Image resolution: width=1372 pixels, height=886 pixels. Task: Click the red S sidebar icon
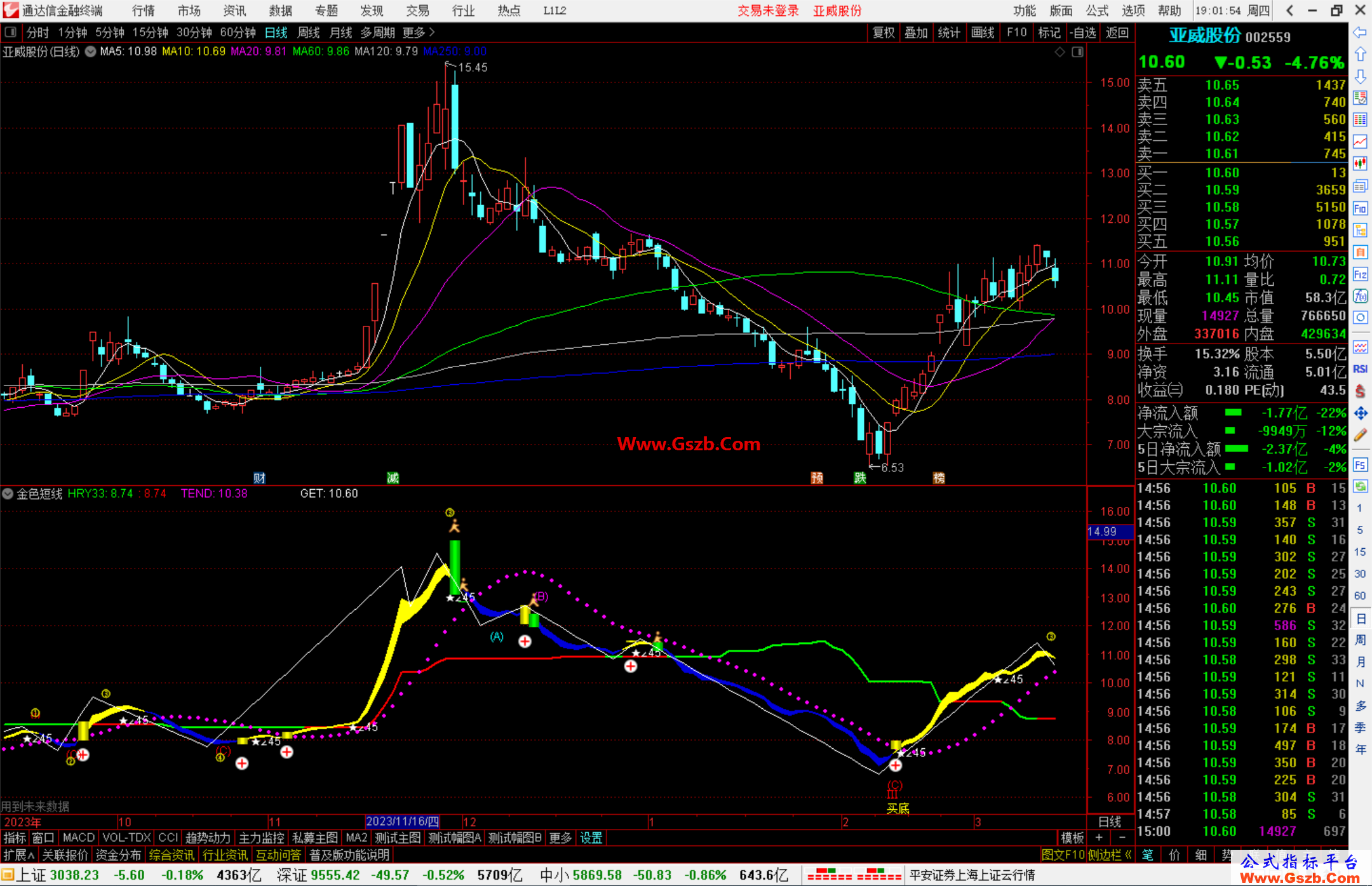click(x=1360, y=391)
